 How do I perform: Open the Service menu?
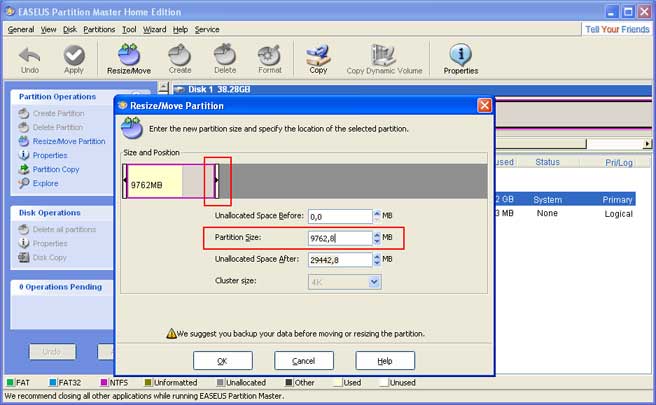click(207, 29)
